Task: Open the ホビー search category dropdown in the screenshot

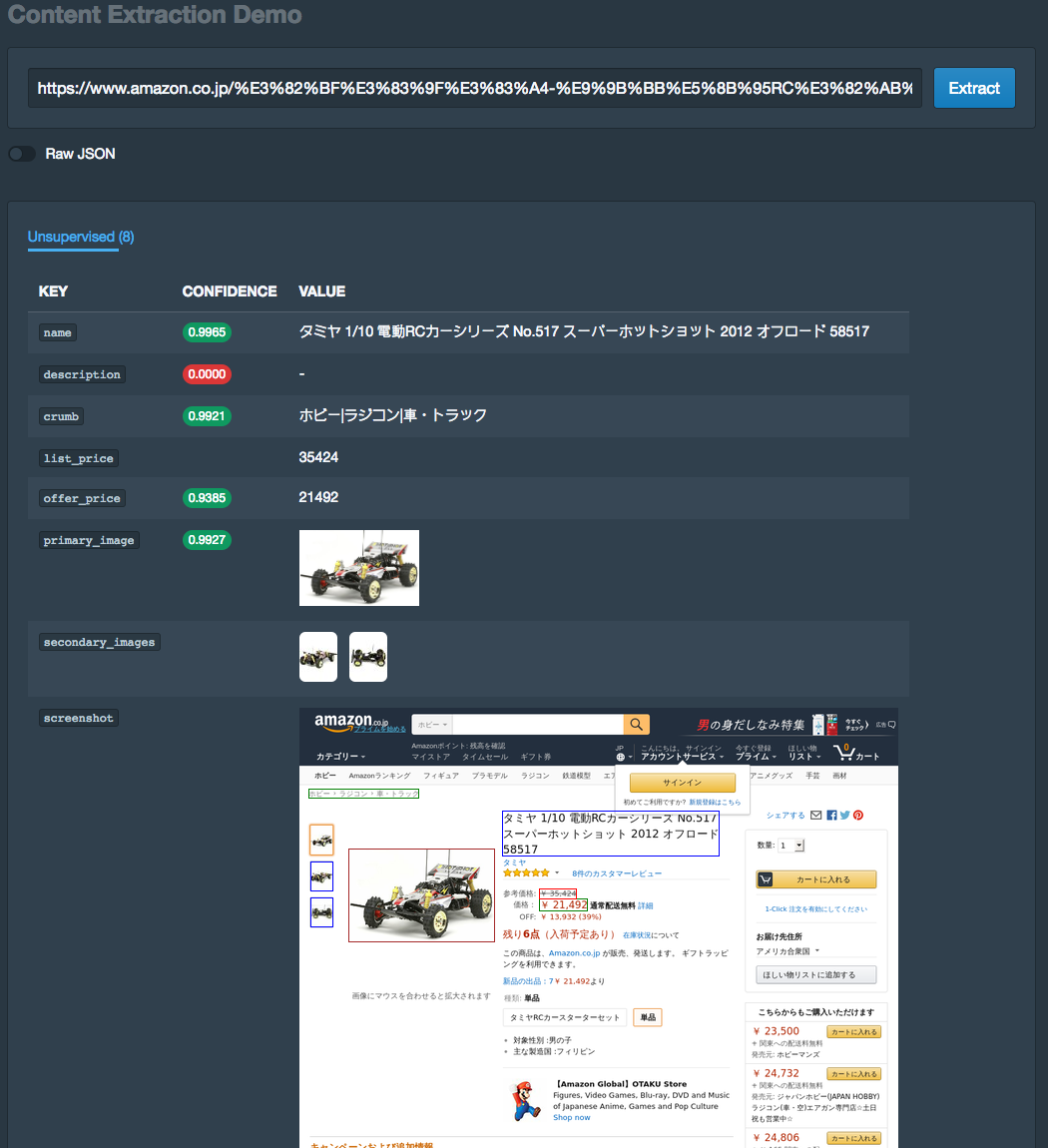Action: point(432,725)
